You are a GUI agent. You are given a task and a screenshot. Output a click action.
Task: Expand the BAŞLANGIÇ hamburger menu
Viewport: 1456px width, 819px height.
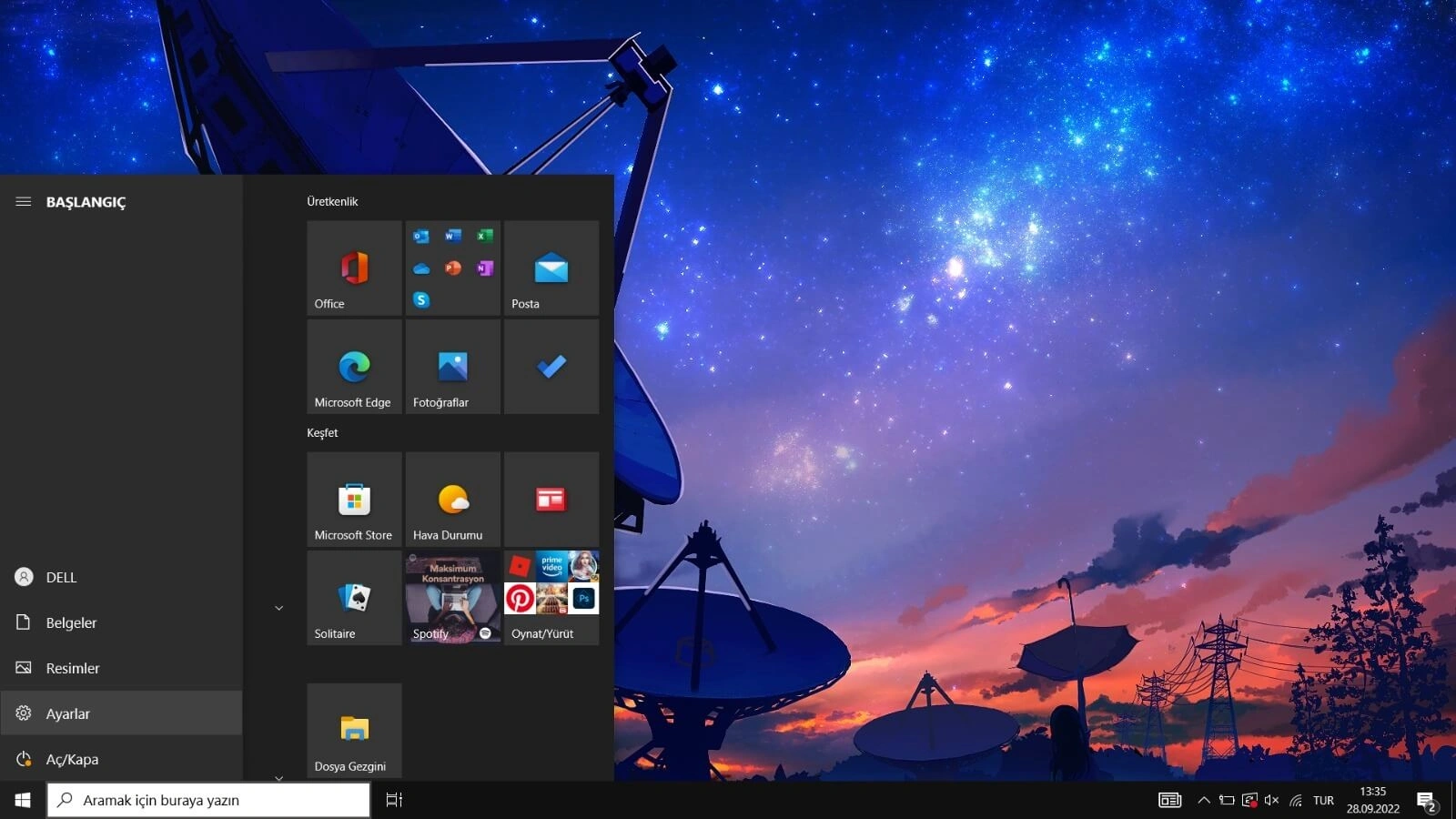[24, 201]
